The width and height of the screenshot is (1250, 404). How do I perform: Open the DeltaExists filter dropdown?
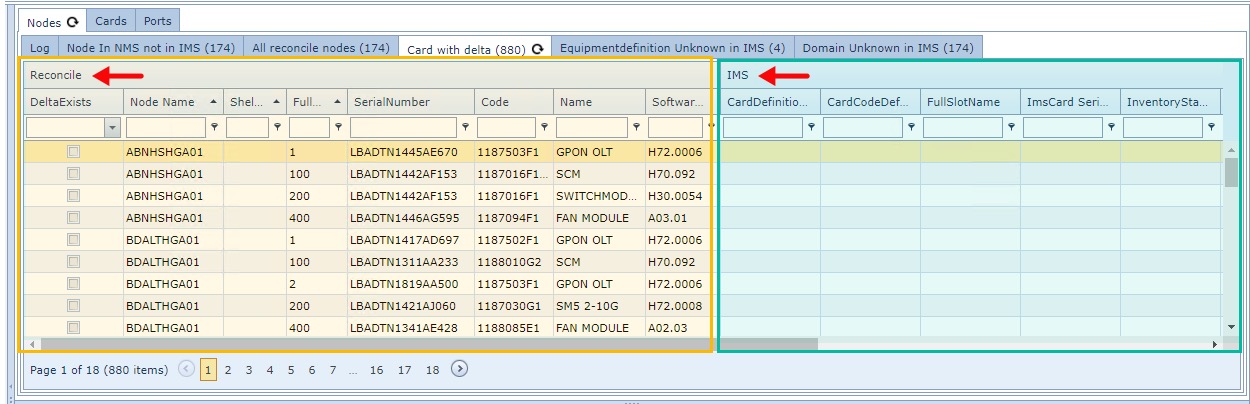pyautogui.click(x=111, y=128)
